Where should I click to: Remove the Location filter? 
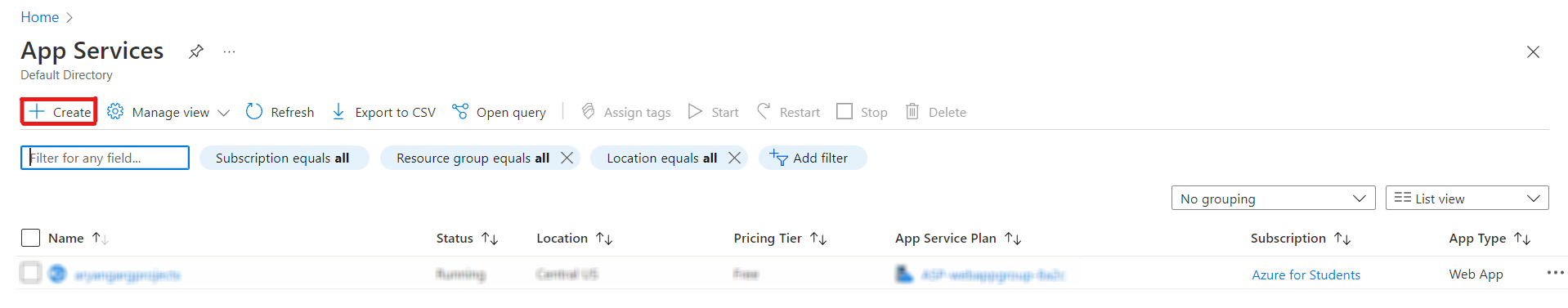[734, 158]
